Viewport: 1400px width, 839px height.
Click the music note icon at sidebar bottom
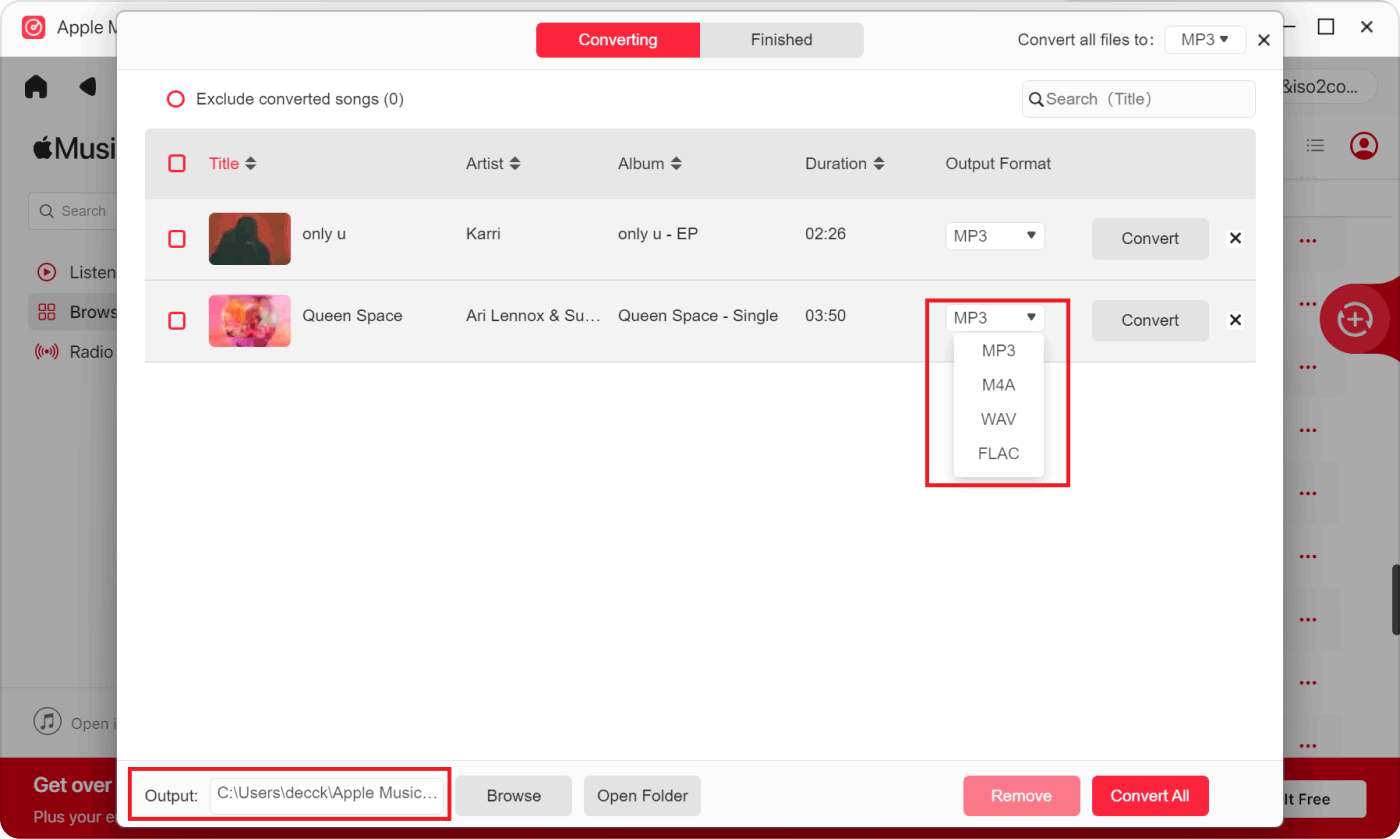[x=47, y=721]
